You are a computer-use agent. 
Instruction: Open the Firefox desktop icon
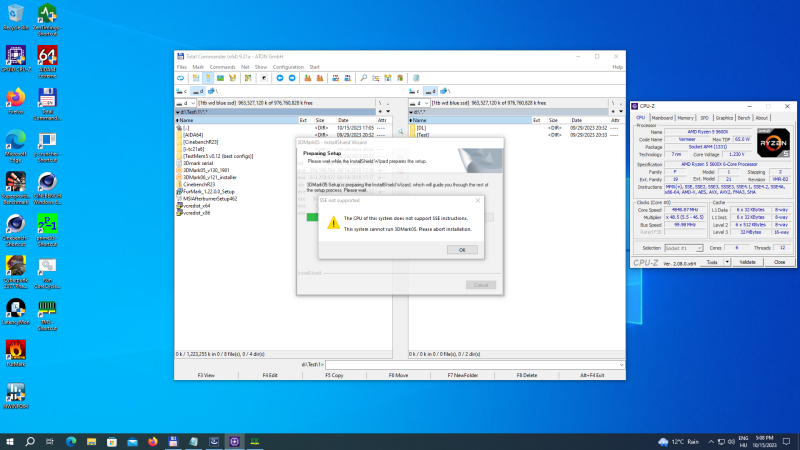[x=15, y=101]
